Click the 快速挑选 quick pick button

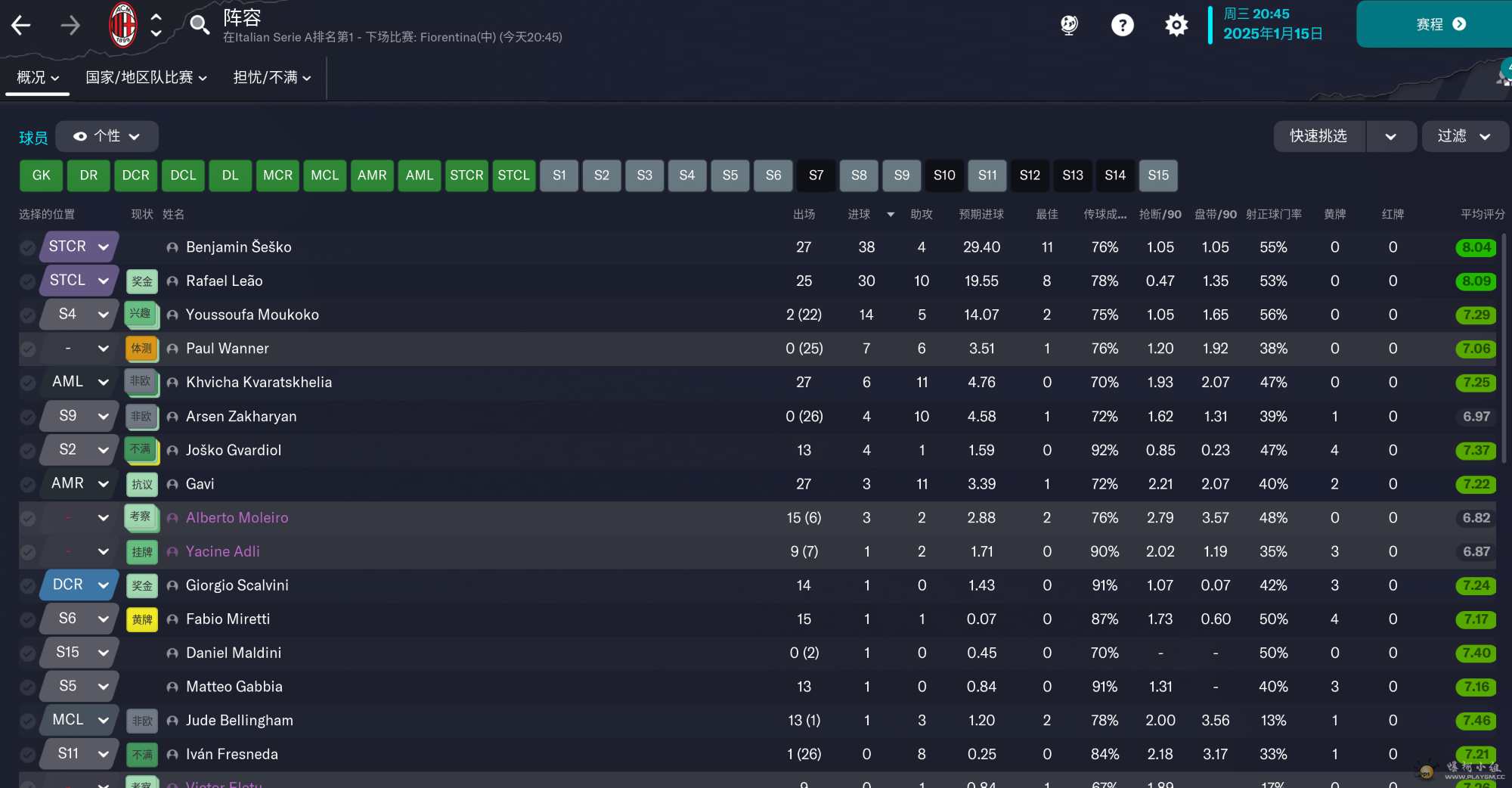[1318, 136]
